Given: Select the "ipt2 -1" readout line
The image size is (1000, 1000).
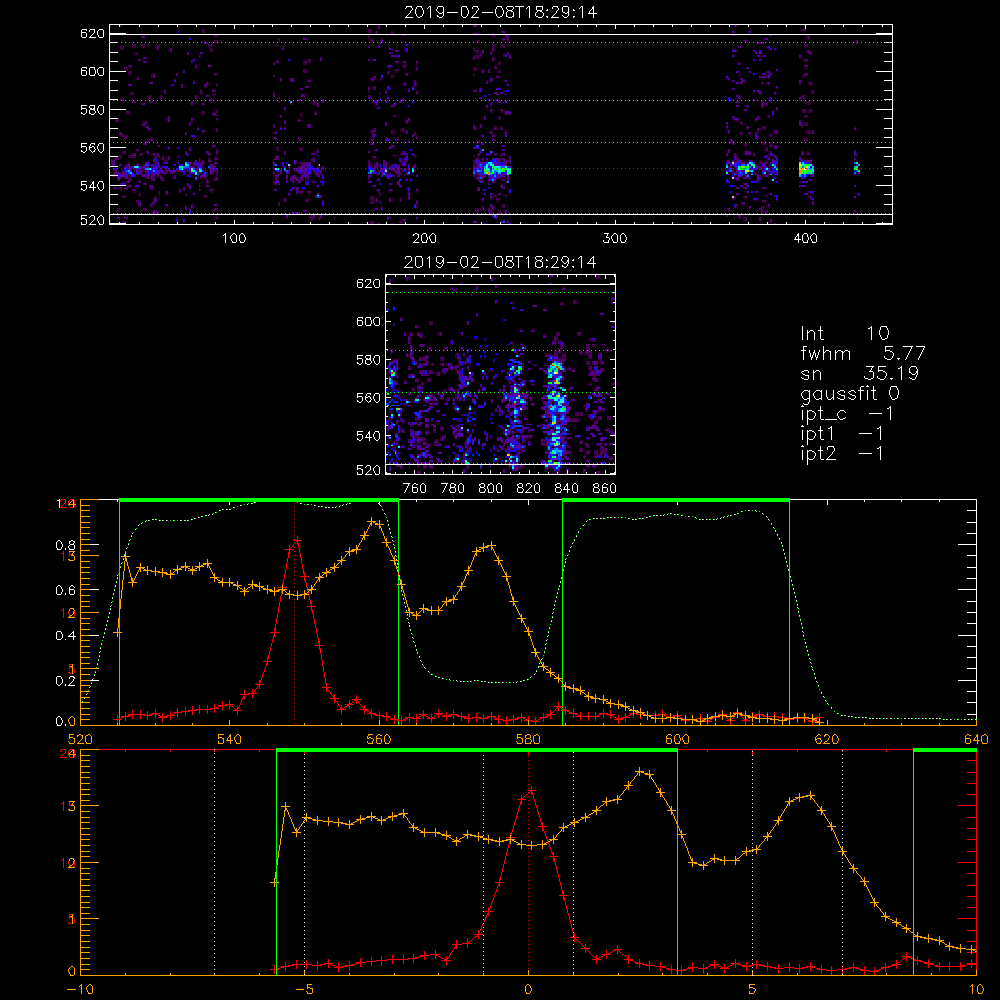Looking at the screenshot, I should click(842, 453).
